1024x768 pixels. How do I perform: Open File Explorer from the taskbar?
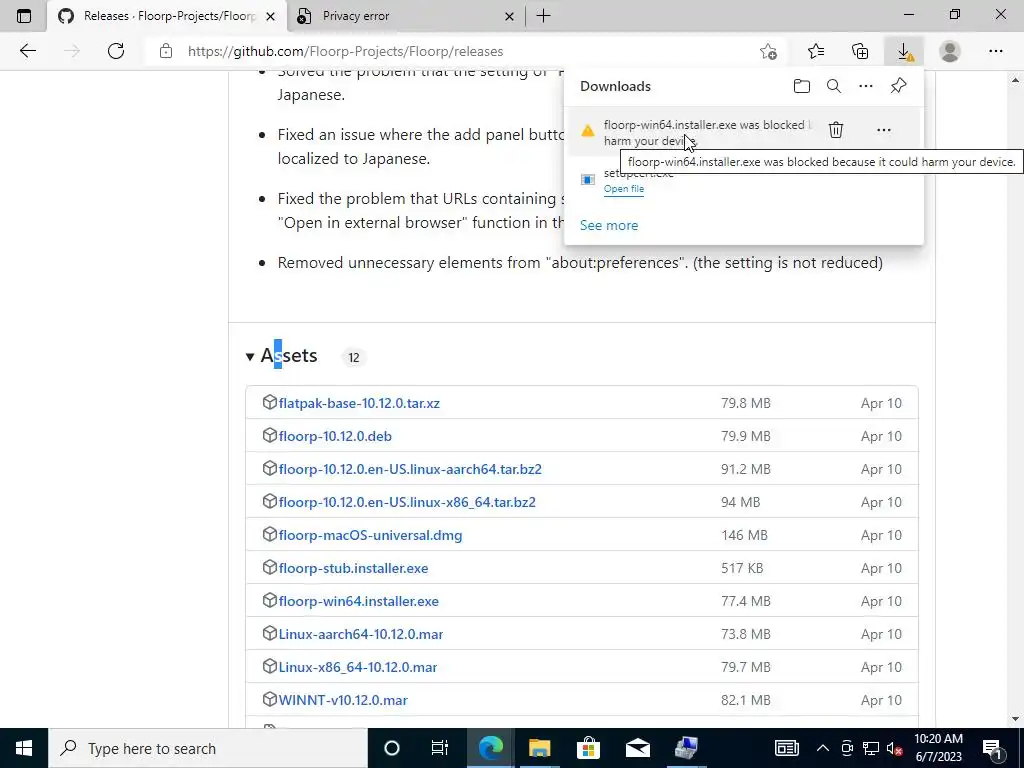539,748
